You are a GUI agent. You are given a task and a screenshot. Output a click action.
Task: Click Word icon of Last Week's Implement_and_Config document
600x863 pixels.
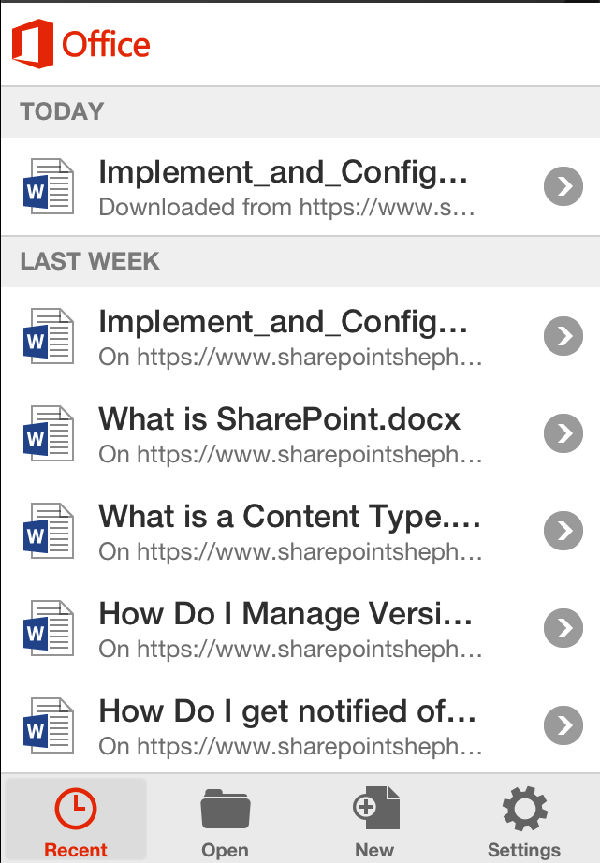(x=48, y=337)
